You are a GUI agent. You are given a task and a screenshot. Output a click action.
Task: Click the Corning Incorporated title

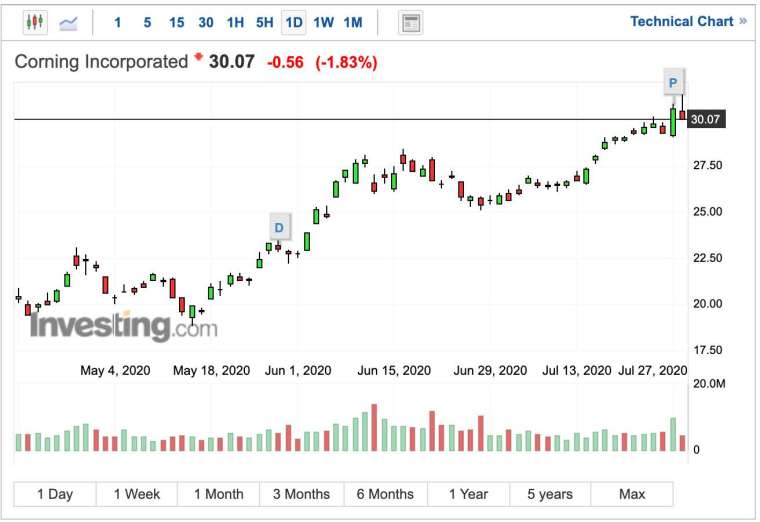[101, 62]
